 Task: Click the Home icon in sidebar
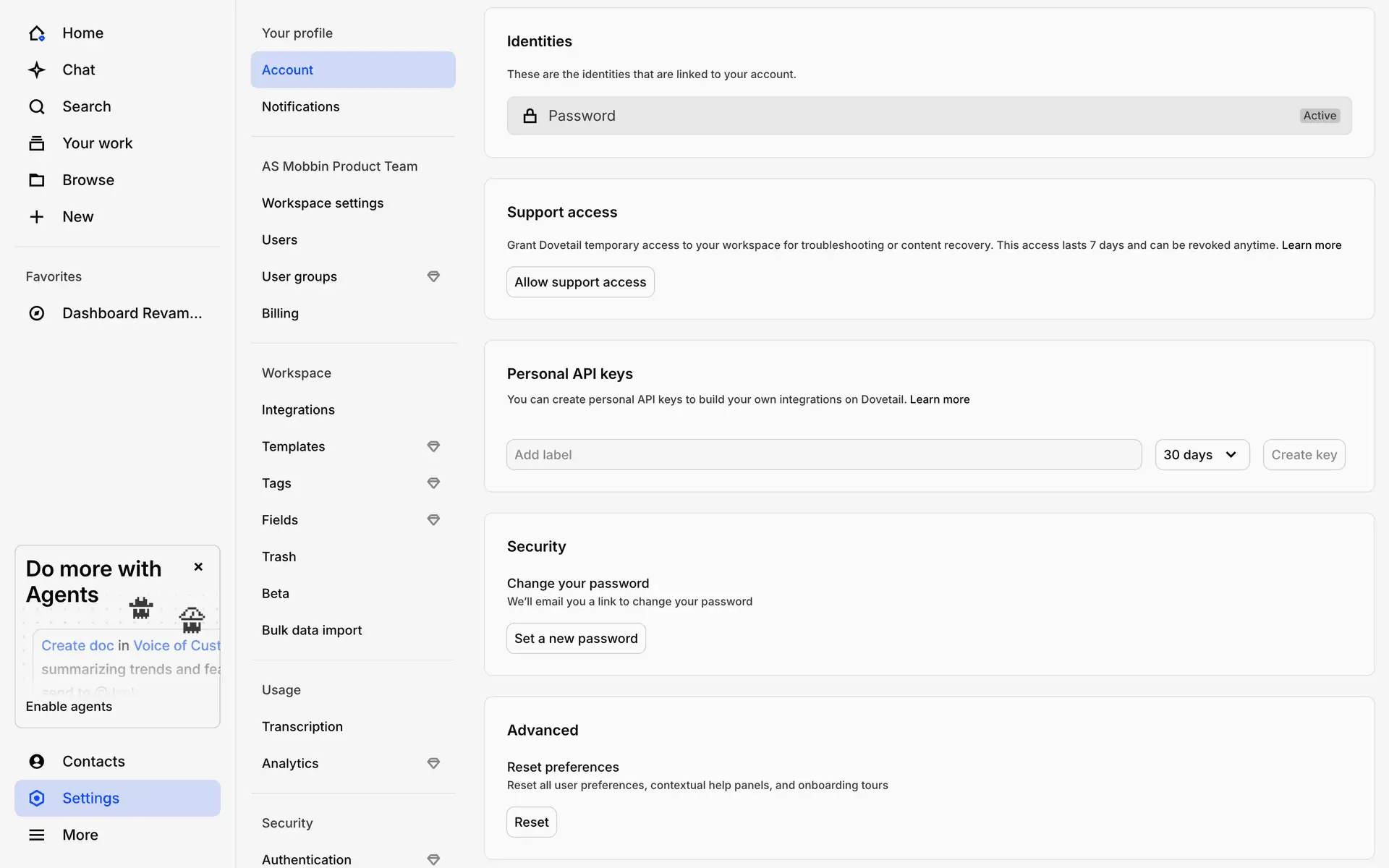pos(37,33)
